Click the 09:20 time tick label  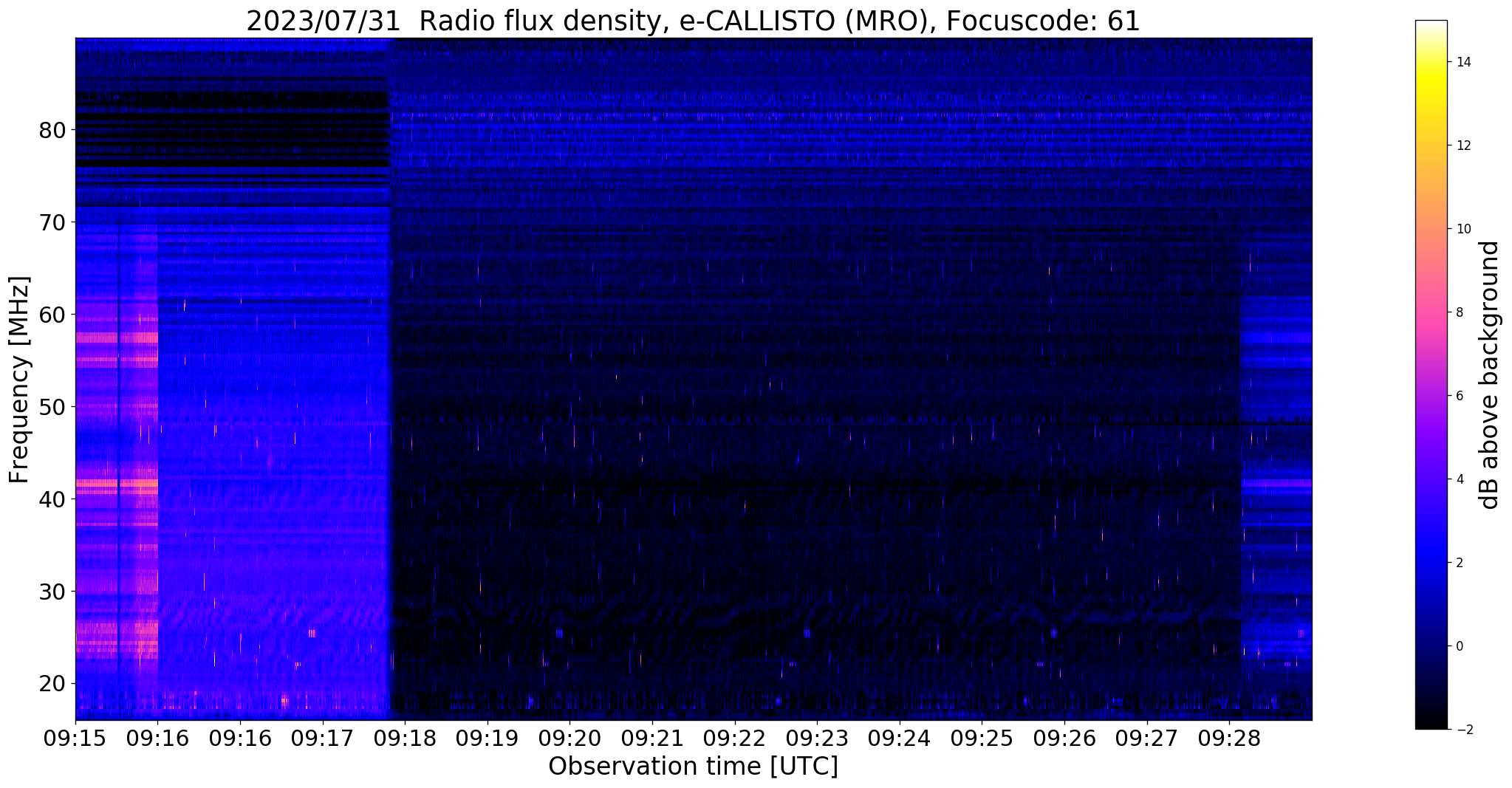point(569,738)
